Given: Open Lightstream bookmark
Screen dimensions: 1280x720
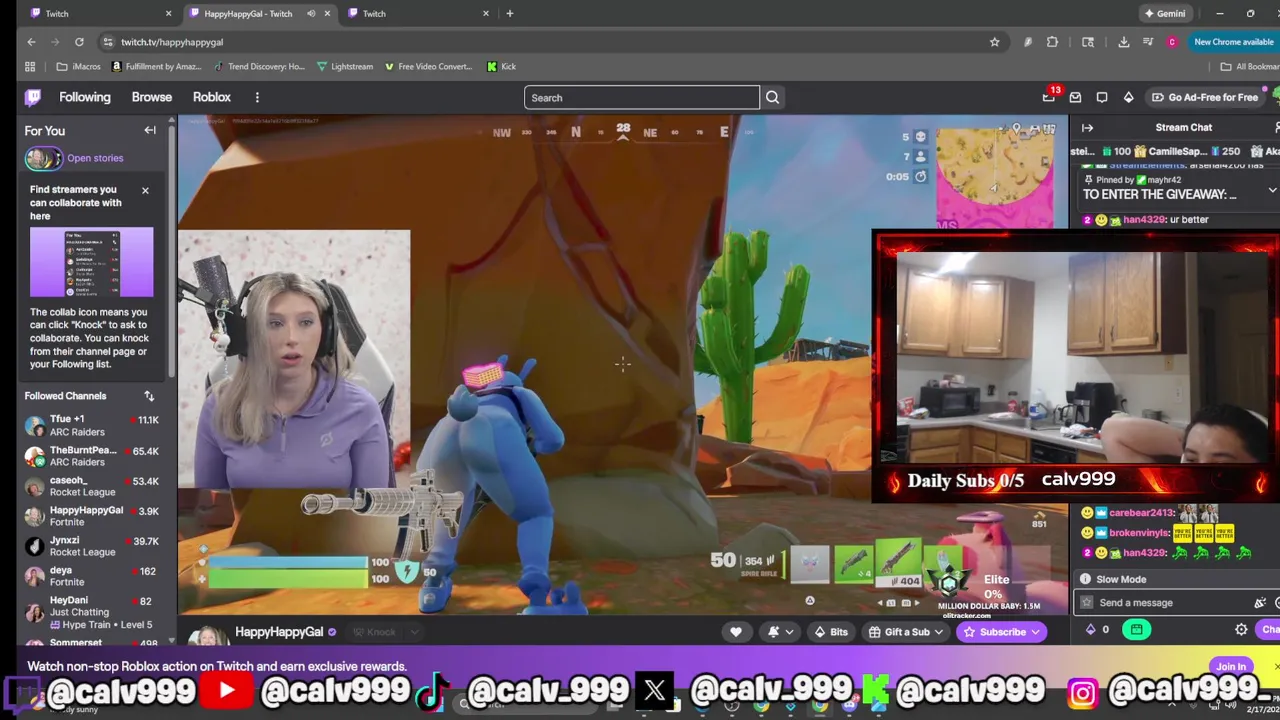Looking at the screenshot, I should [345, 66].
